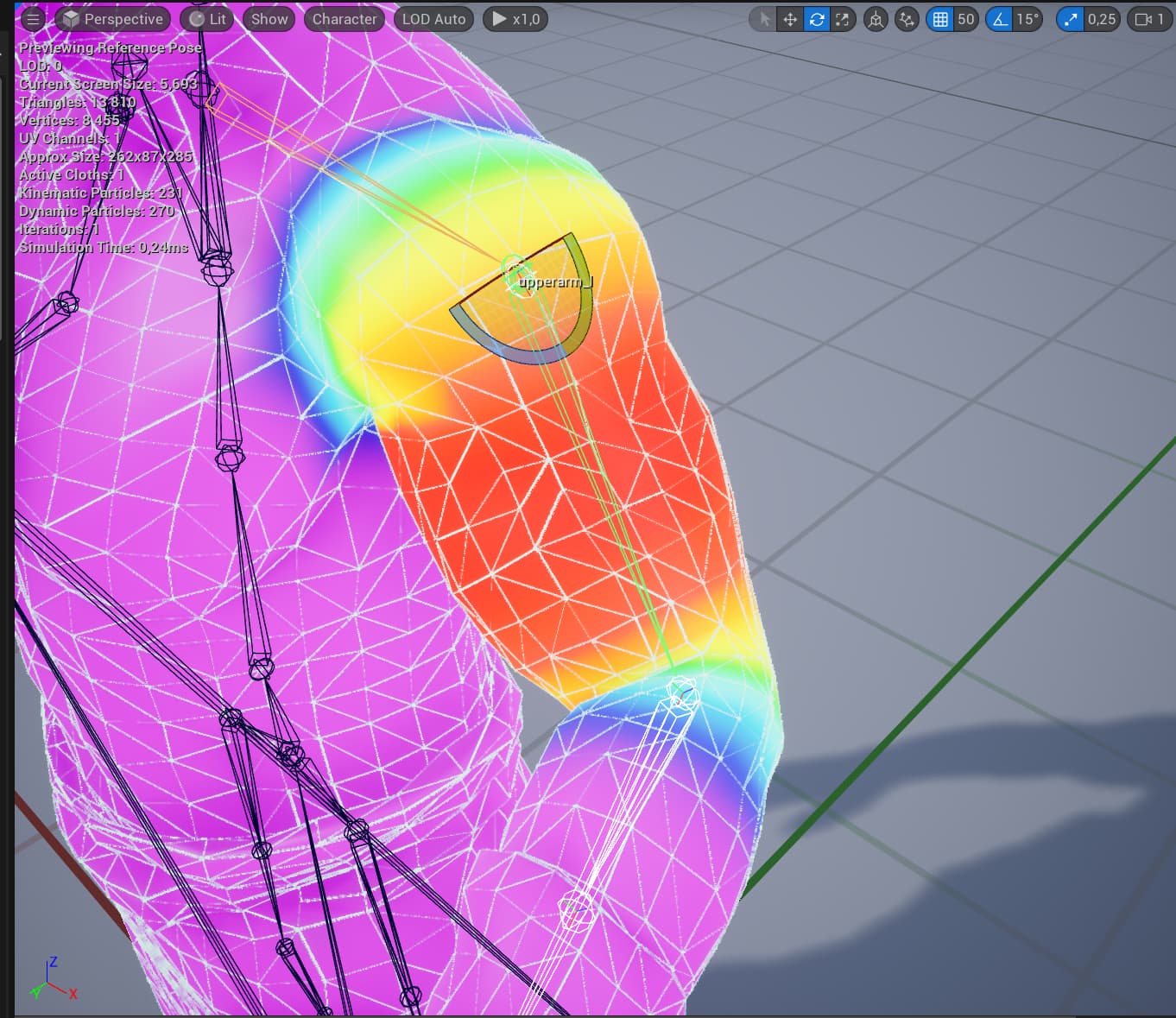Image resolution: width=1176 pixels, height=1018 pixels.
Task: Toggle scale snapping
Action: [1071, 19]
